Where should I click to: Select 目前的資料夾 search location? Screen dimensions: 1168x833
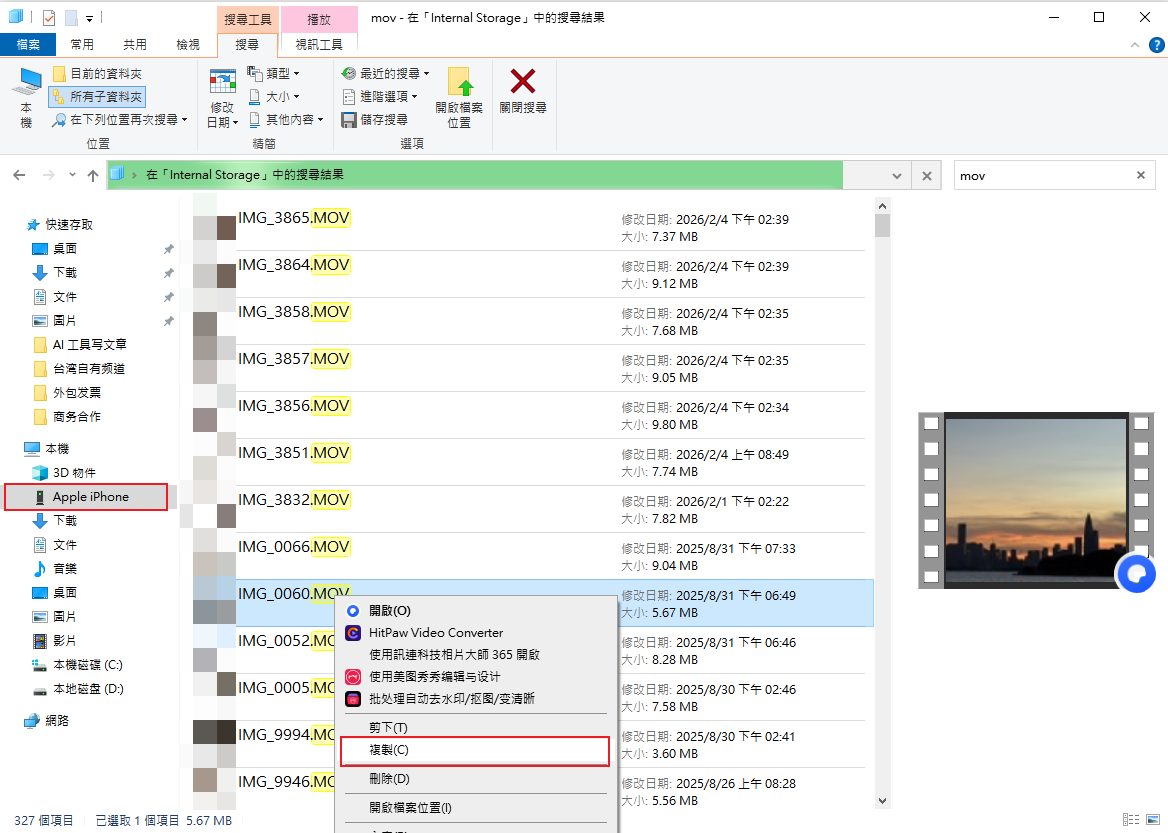coord(97,74)
